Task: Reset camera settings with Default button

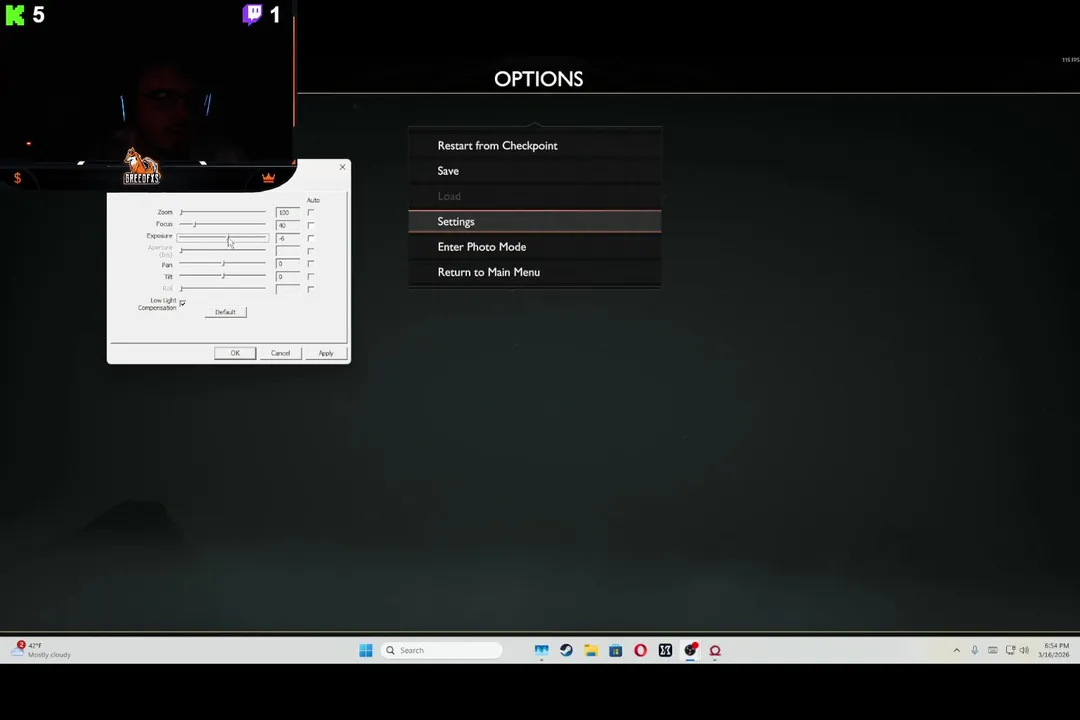Action: 225,312
